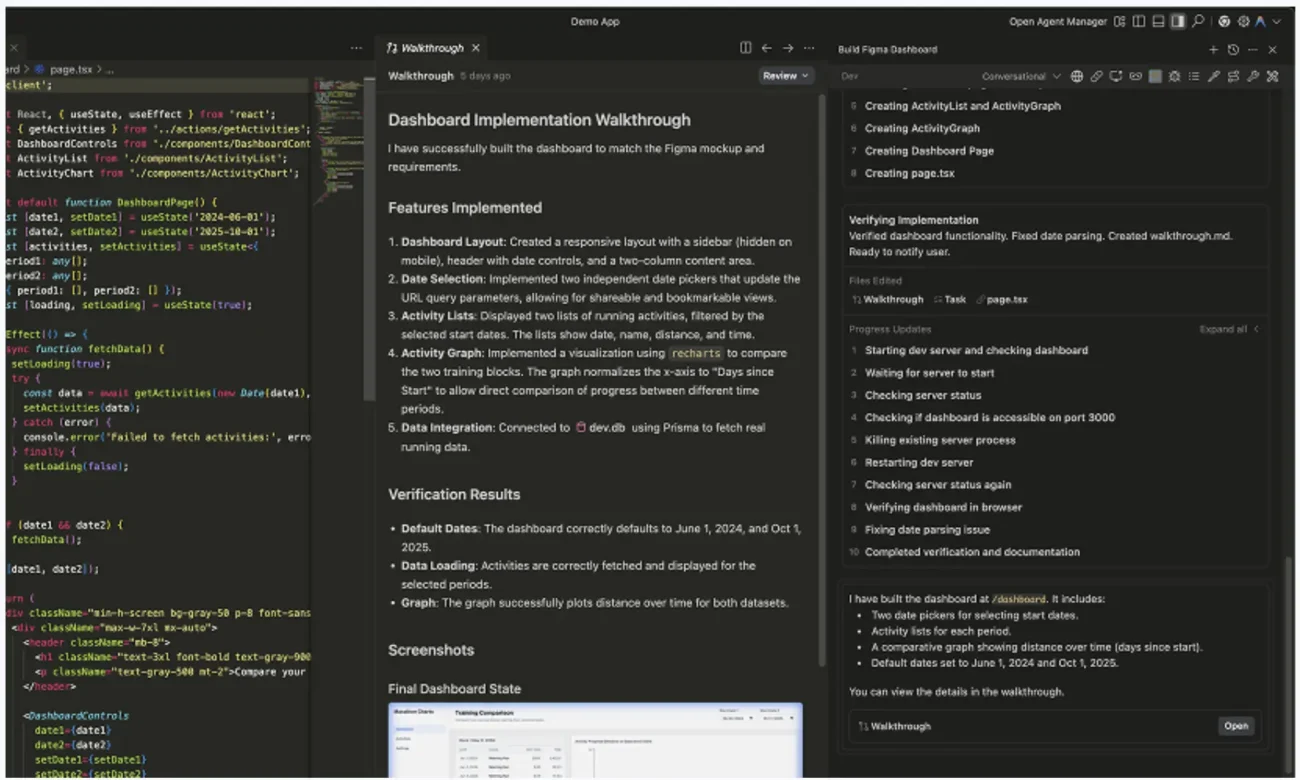
Task: Toggle the right panel layout icon
Action: 1177,21
